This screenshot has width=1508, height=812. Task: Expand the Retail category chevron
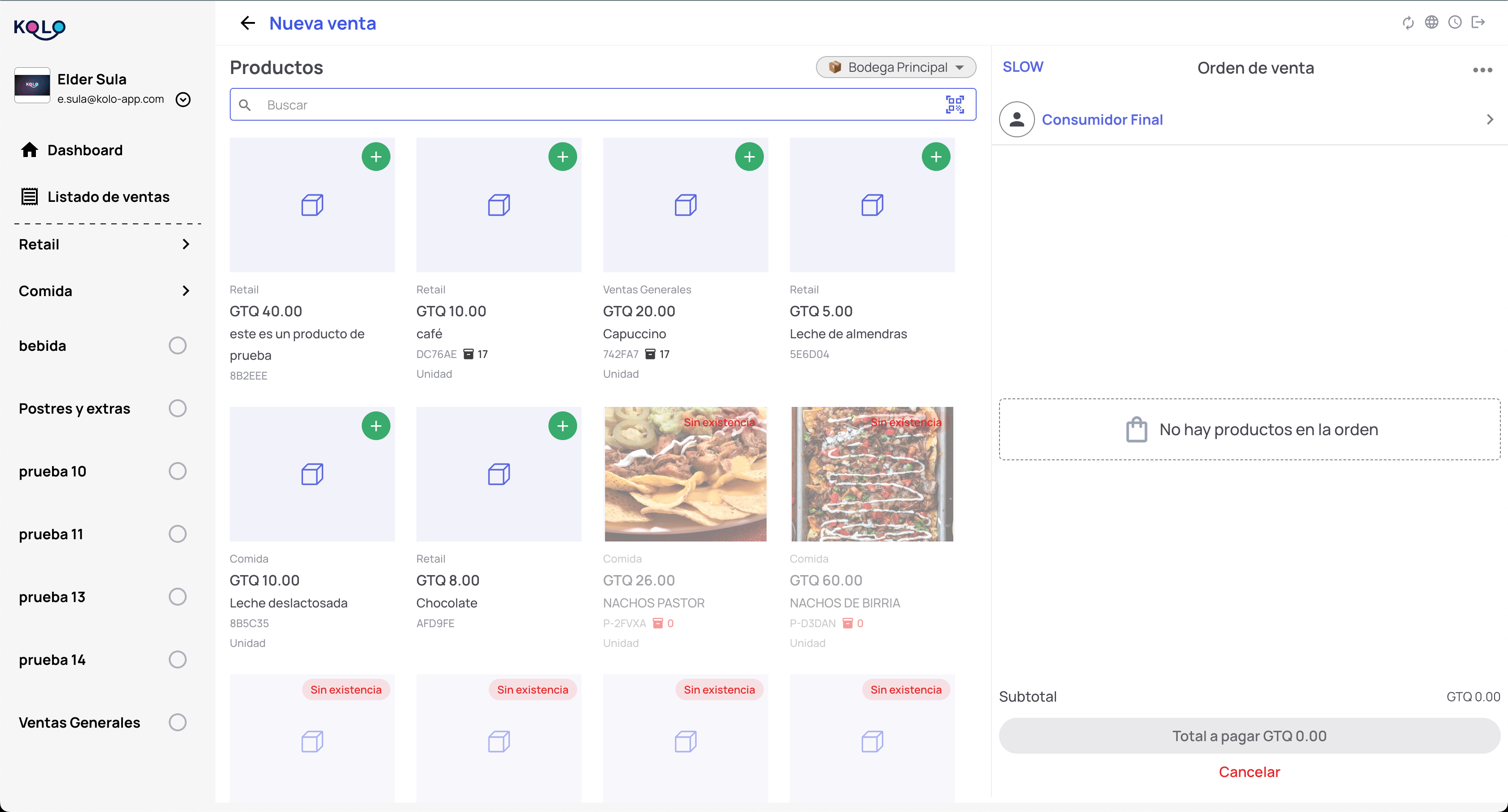tap(185, 244)
